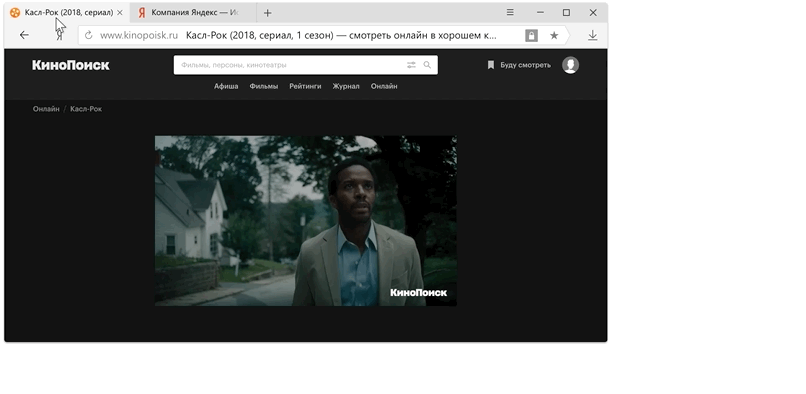The image size is (806, 394).
Task: Click the magnifier search icon
Action: click(427, 65)
